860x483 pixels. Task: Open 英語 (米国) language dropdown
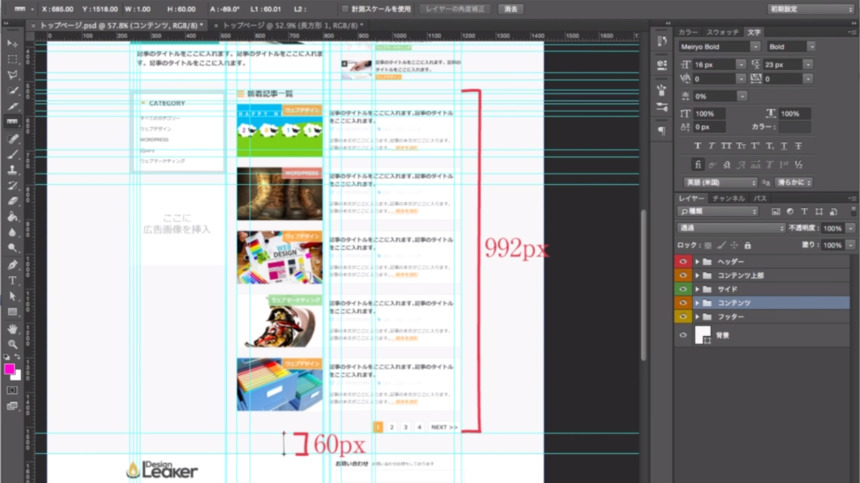pyautogui.click(x=720, y=183)
